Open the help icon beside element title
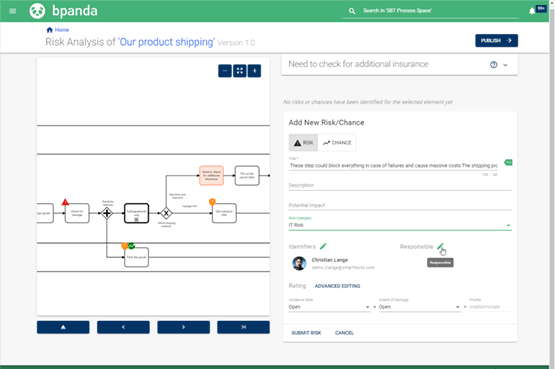Screen dimensions: 555x369 (493, 65)
